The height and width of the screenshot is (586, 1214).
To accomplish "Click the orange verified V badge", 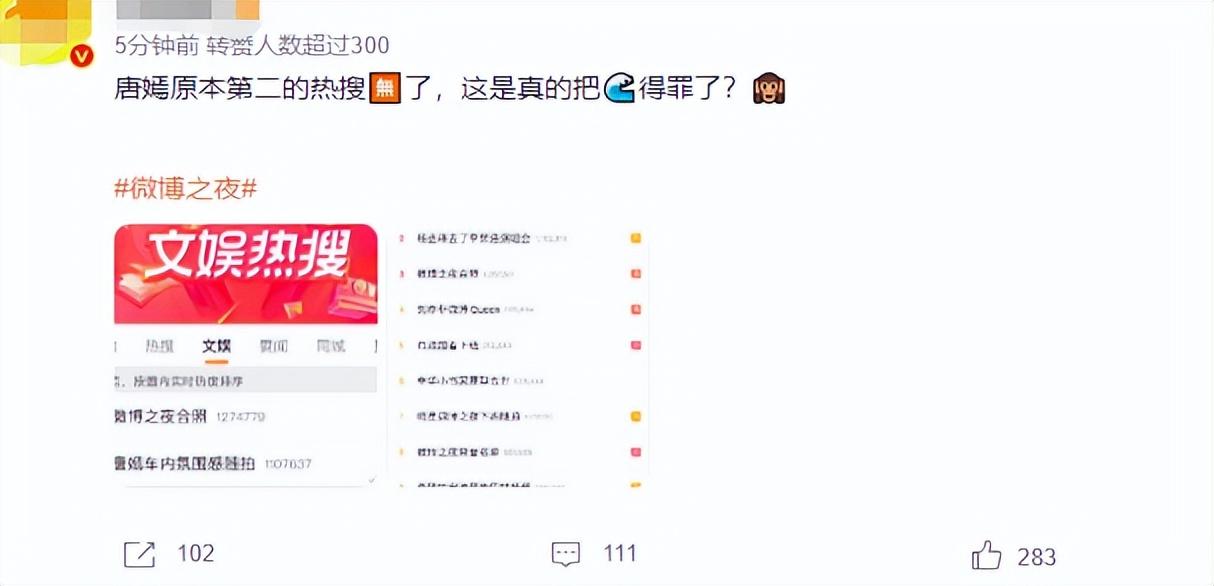I will pos(82,56).
